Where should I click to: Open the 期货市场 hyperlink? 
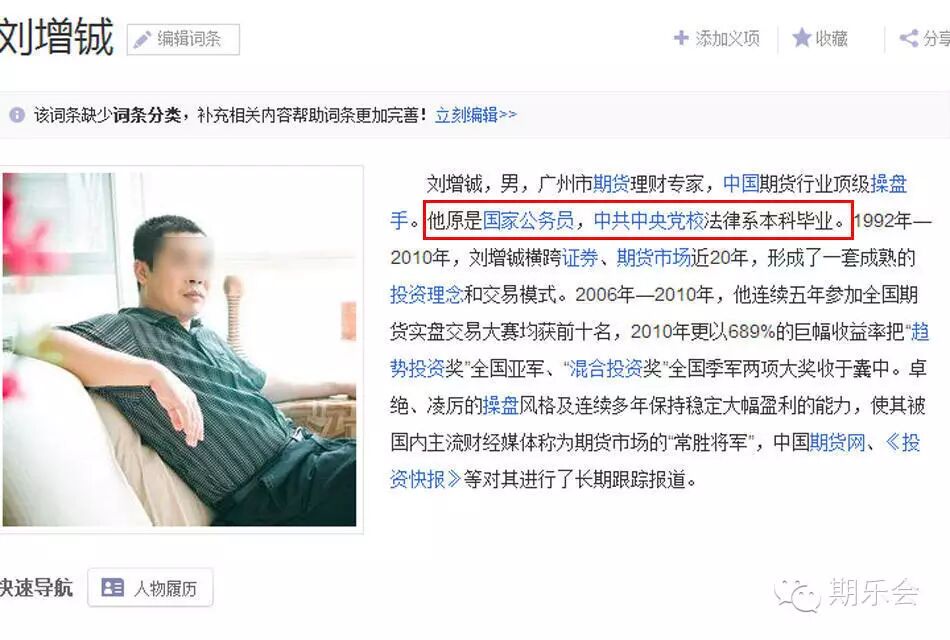point(654,258)
